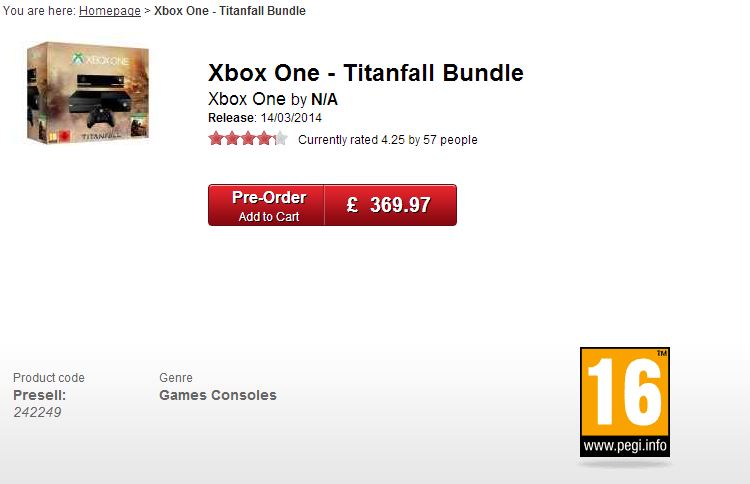
Task: Click the Xbox One platform text
Action: click(246, 99)
